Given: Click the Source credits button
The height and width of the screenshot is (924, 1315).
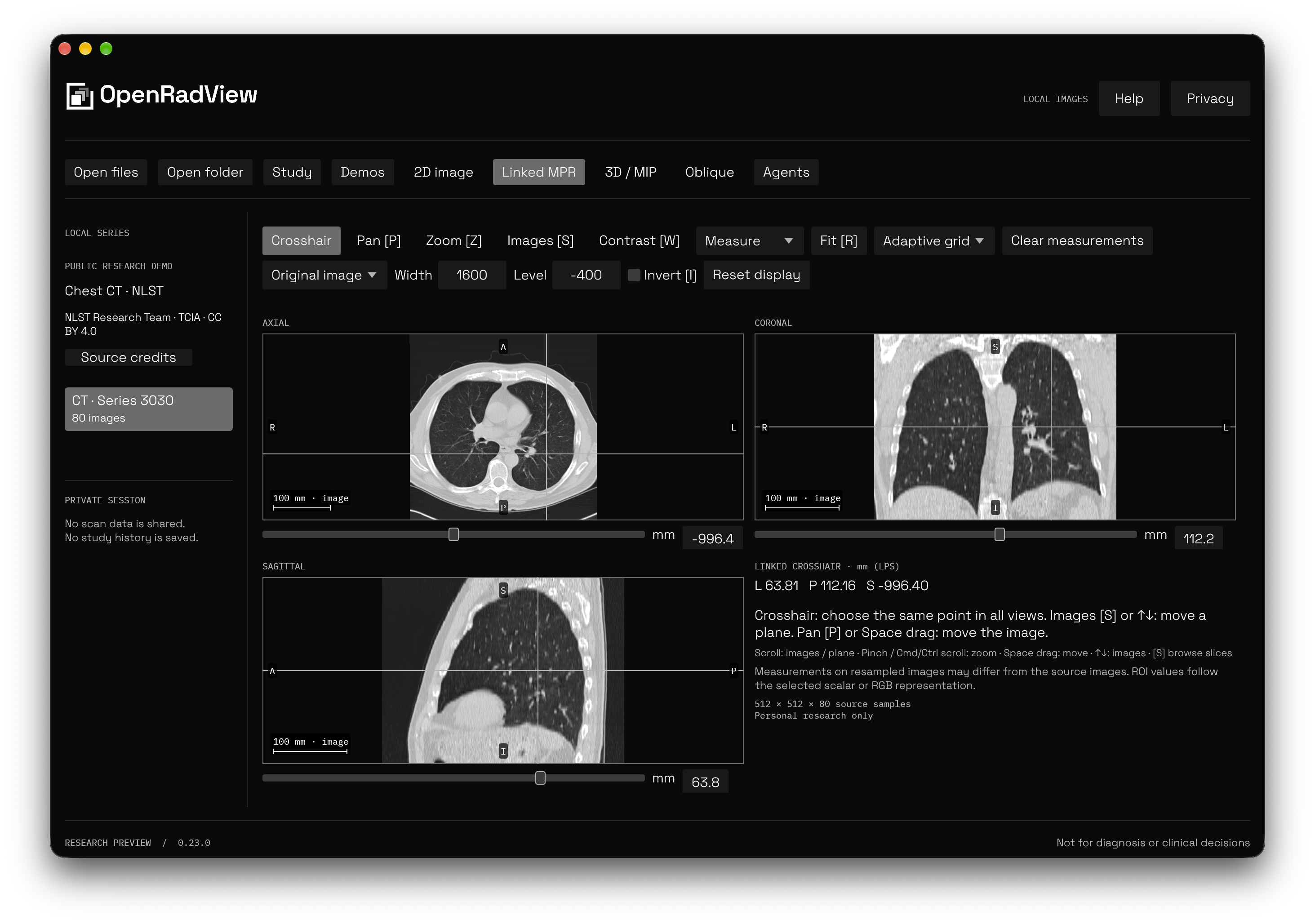Looking at the screenshot, I should [128, 357].
